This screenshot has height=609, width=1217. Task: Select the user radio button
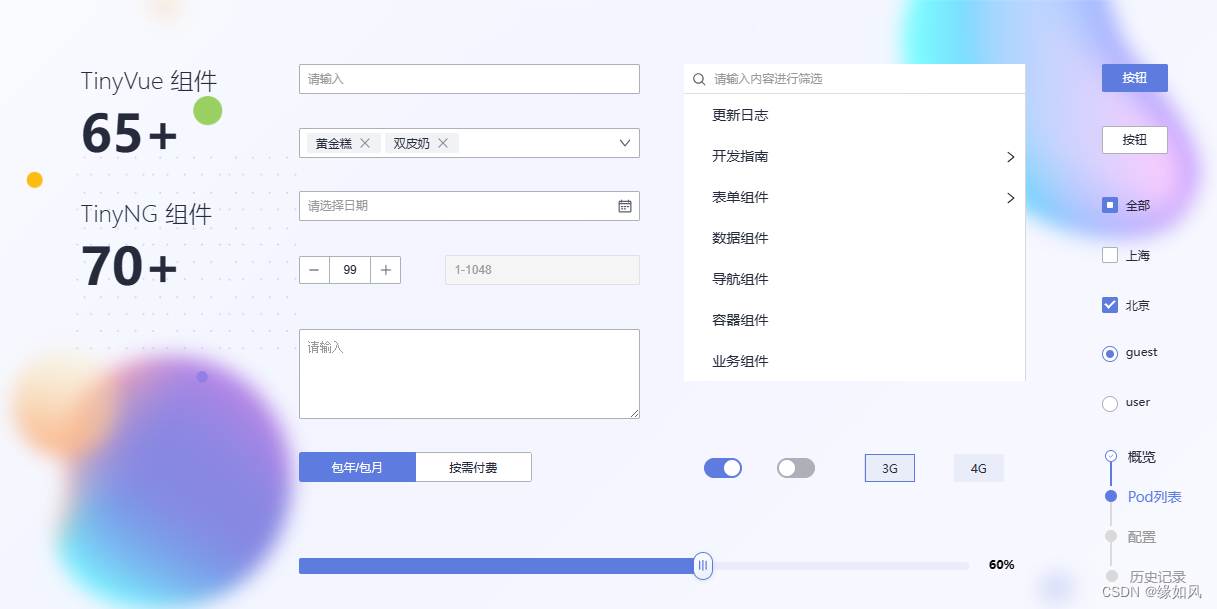[x=1110, y=403]
